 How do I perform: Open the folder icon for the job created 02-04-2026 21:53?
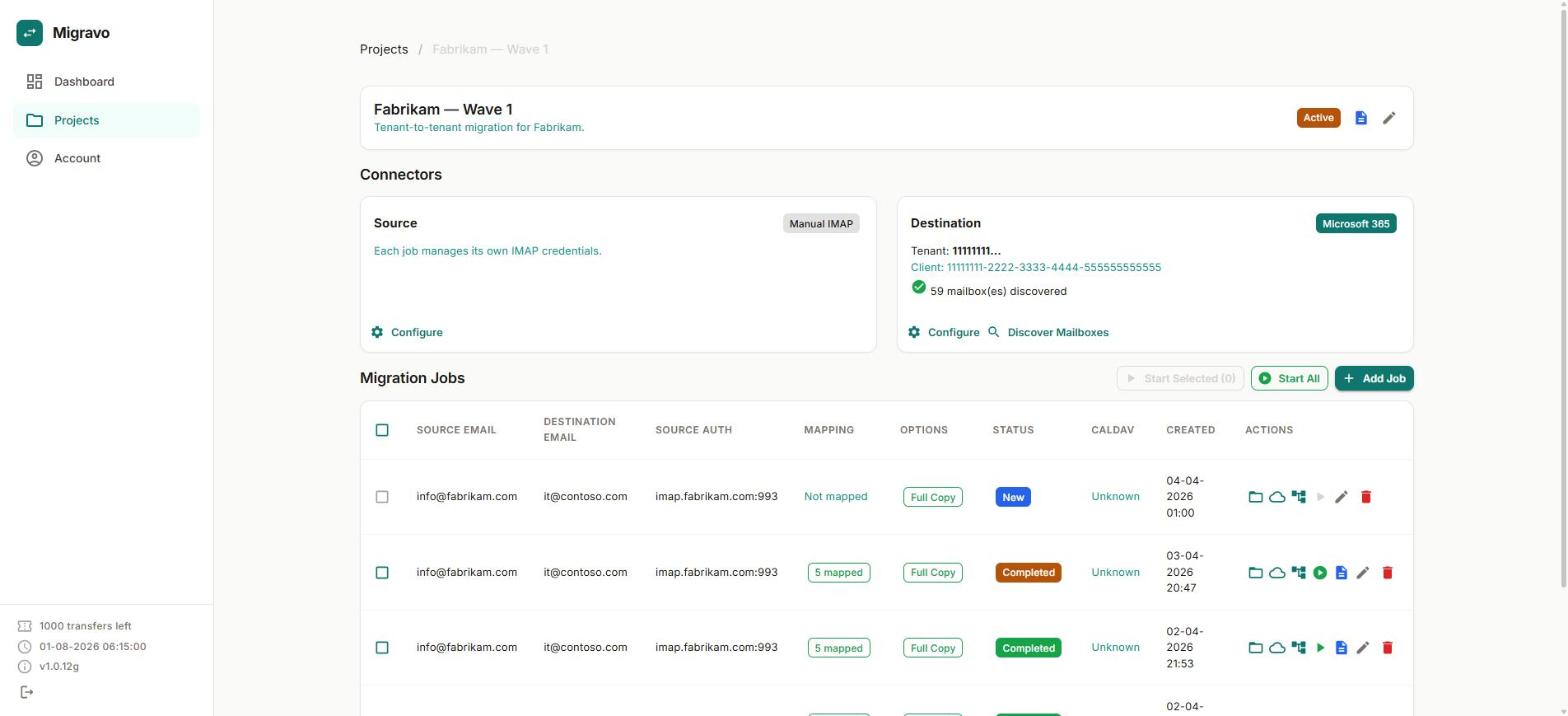click(1255, 648)
